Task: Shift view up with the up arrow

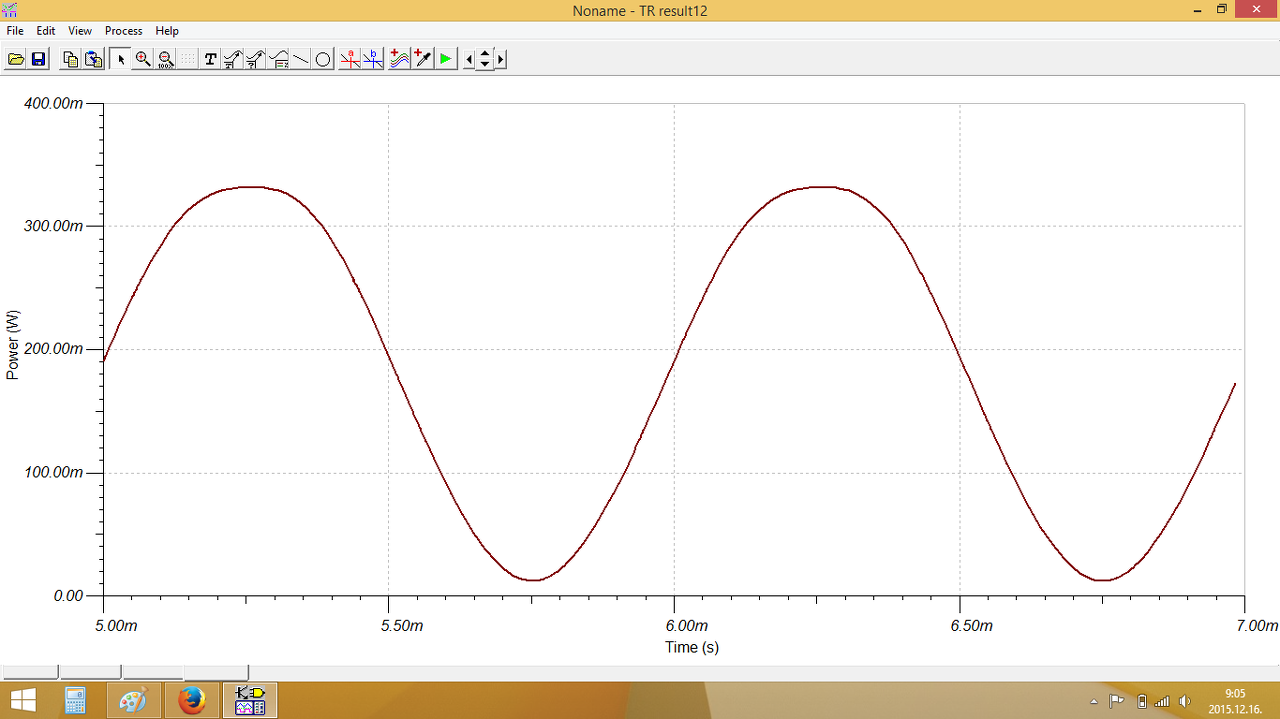Action: coord(485,53)
